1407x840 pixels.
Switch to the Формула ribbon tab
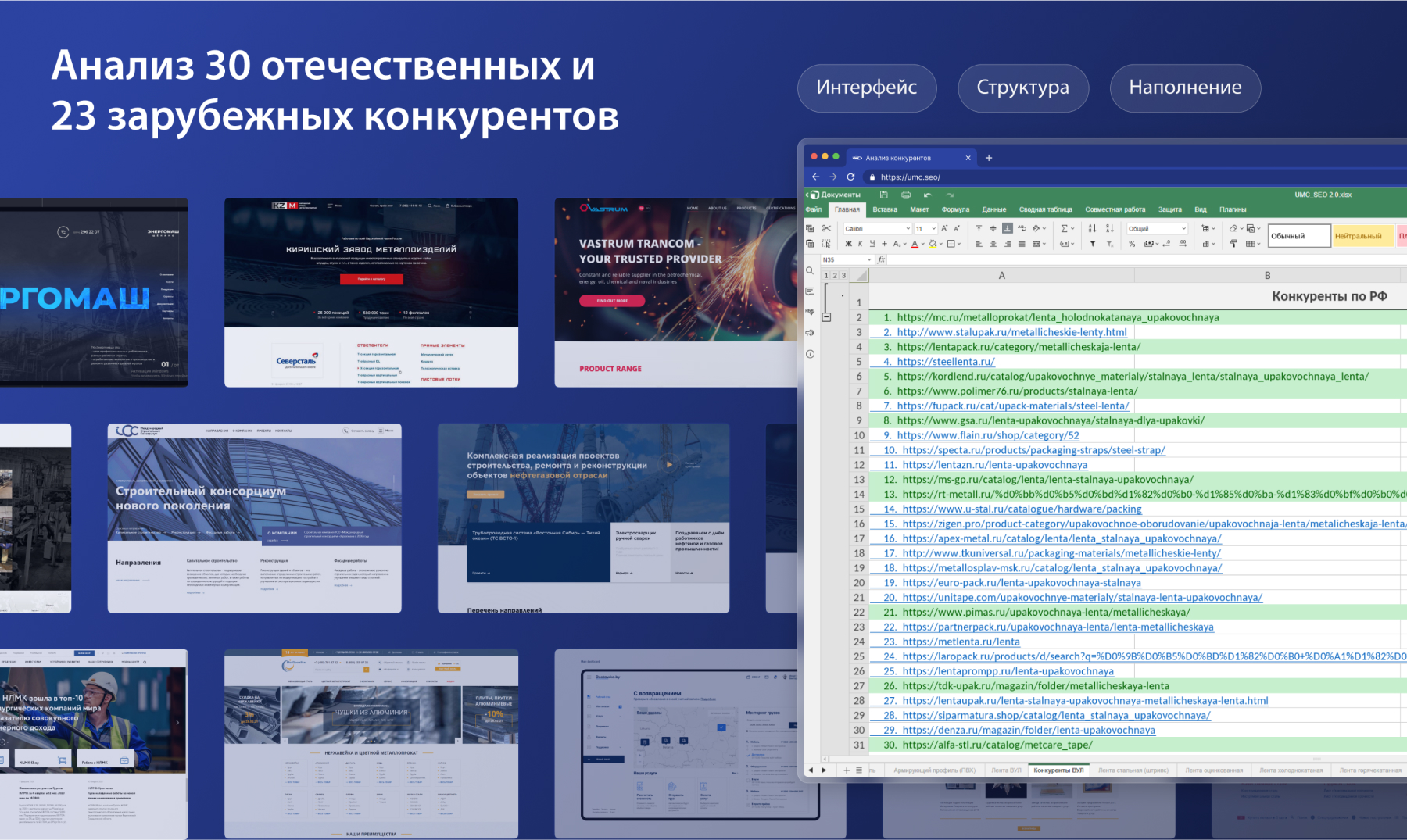[955, 209]
